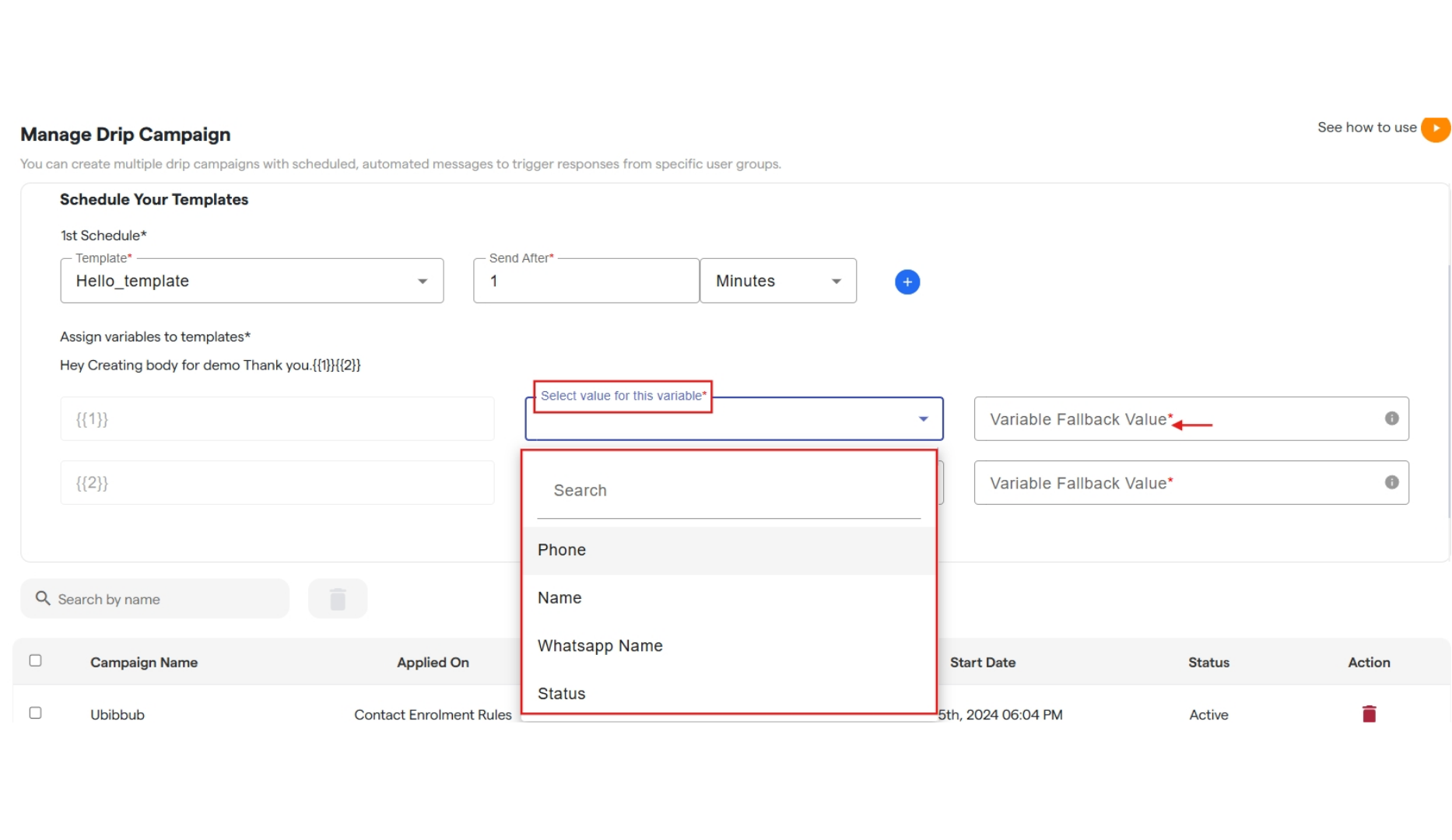The width and height of the screenshot is (1452, 840).
Task: Click the dropdown Search field
Action: [728, 491]
